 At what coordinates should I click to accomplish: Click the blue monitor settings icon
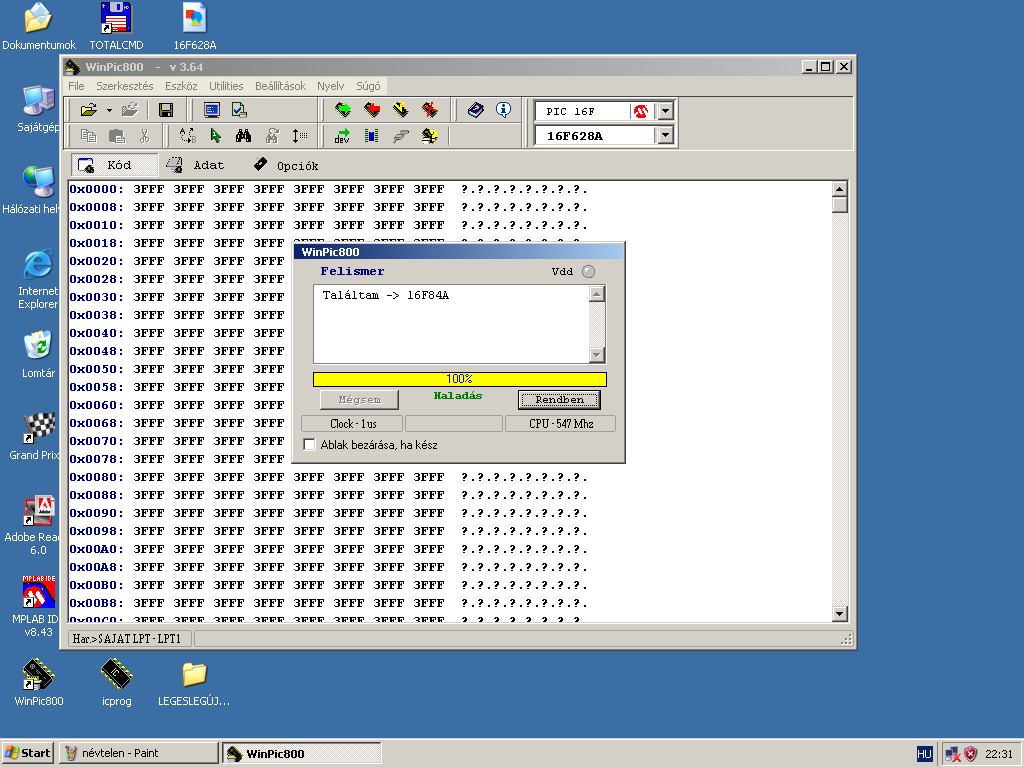212,110
